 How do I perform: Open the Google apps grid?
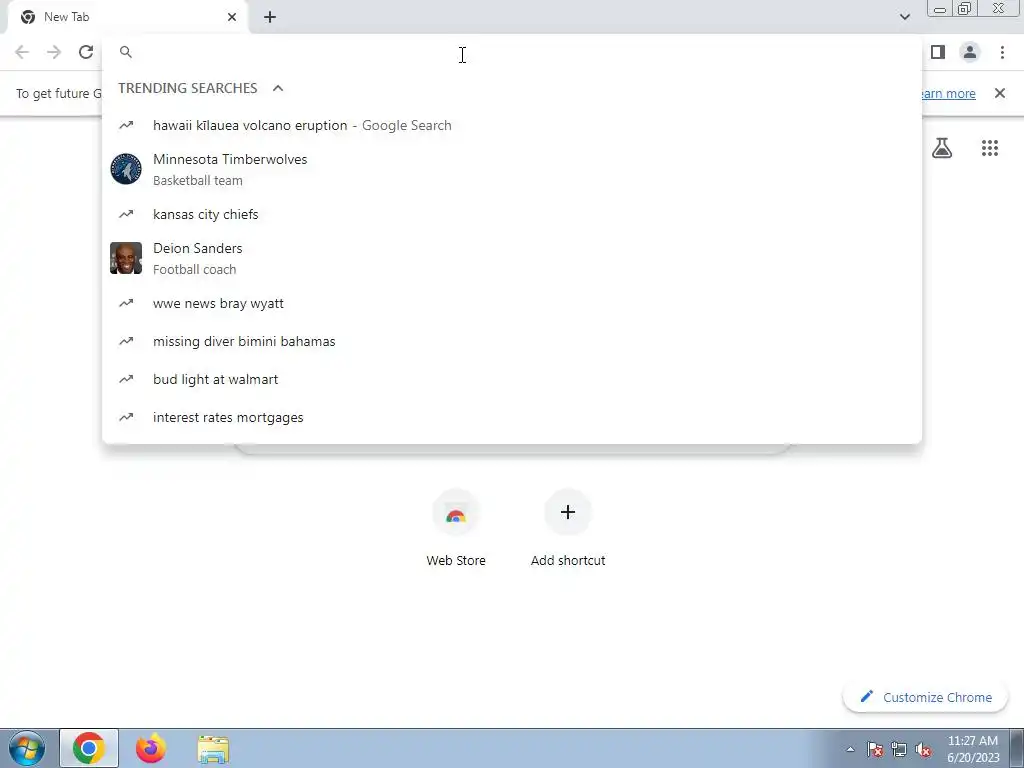990,148
